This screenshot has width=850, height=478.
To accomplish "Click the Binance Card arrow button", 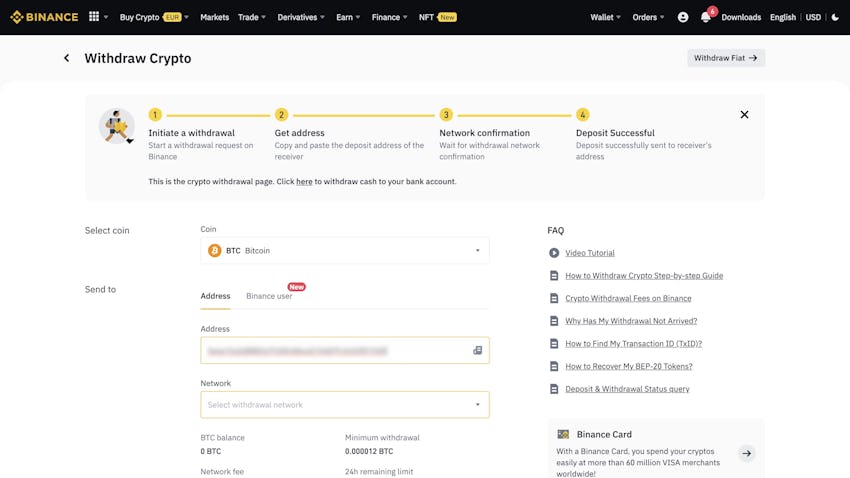I will [746, 453].
